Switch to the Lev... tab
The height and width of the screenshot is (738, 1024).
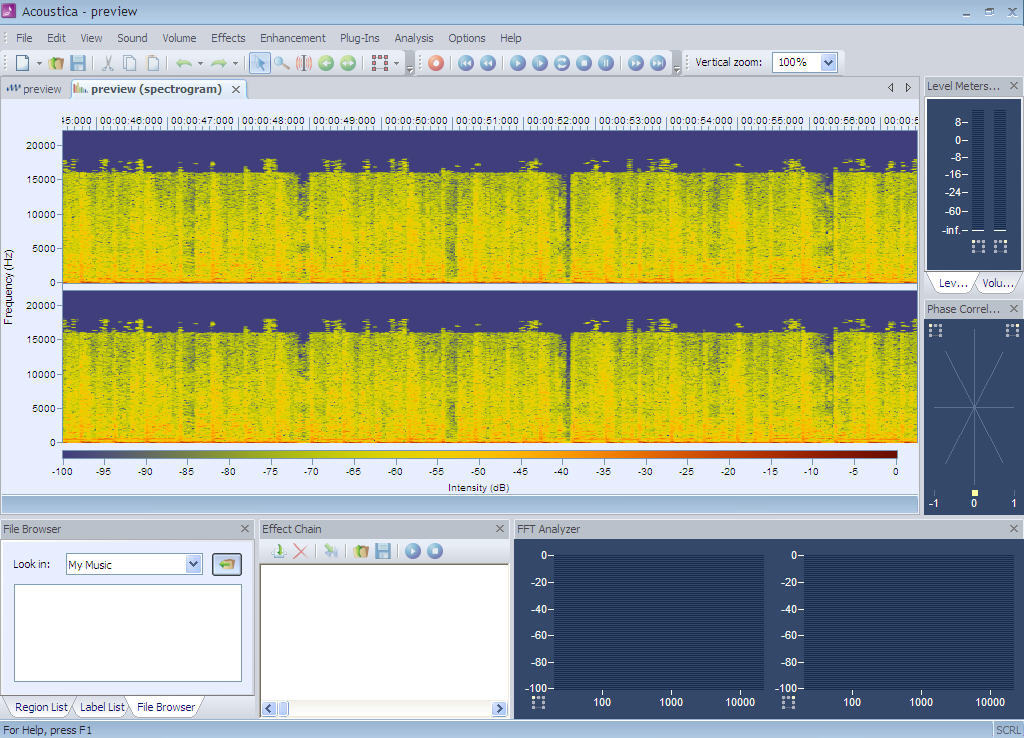(953, 283)
